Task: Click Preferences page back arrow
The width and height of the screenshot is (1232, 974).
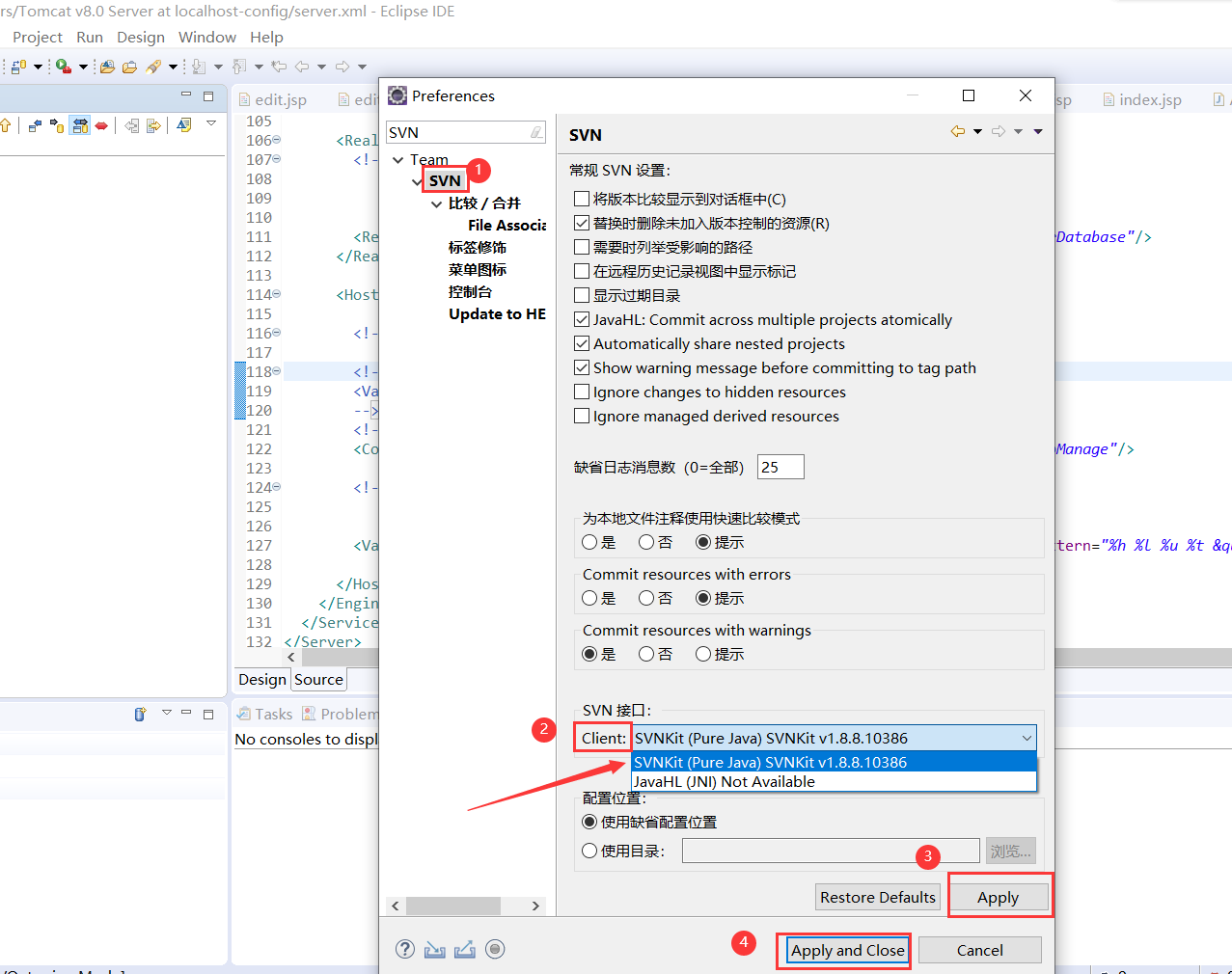Action: click(958, 131)
